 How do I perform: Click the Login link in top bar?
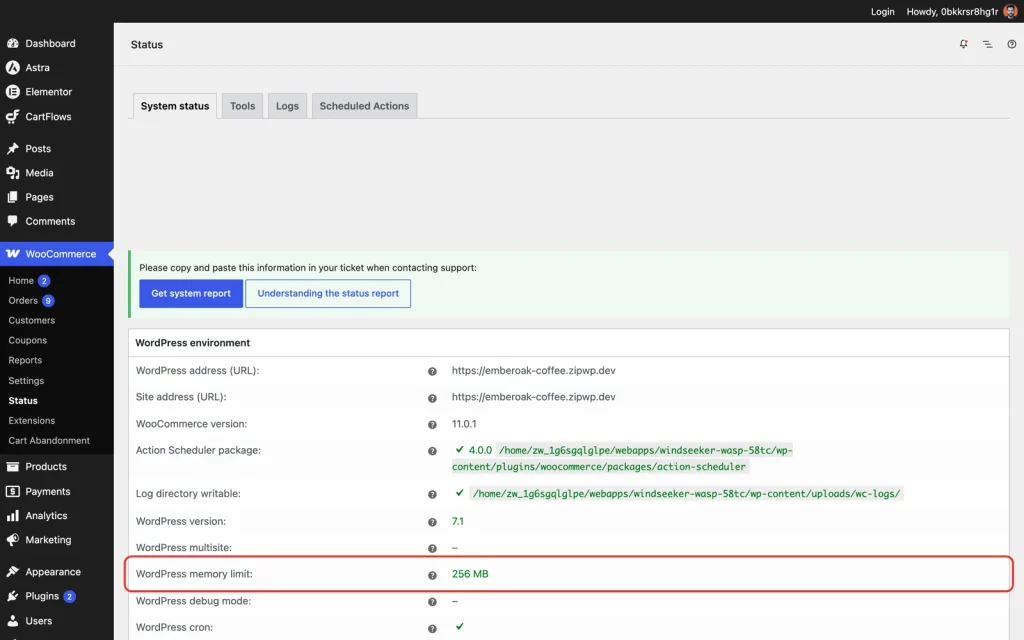pyautogui.click(x=882, y=11)
